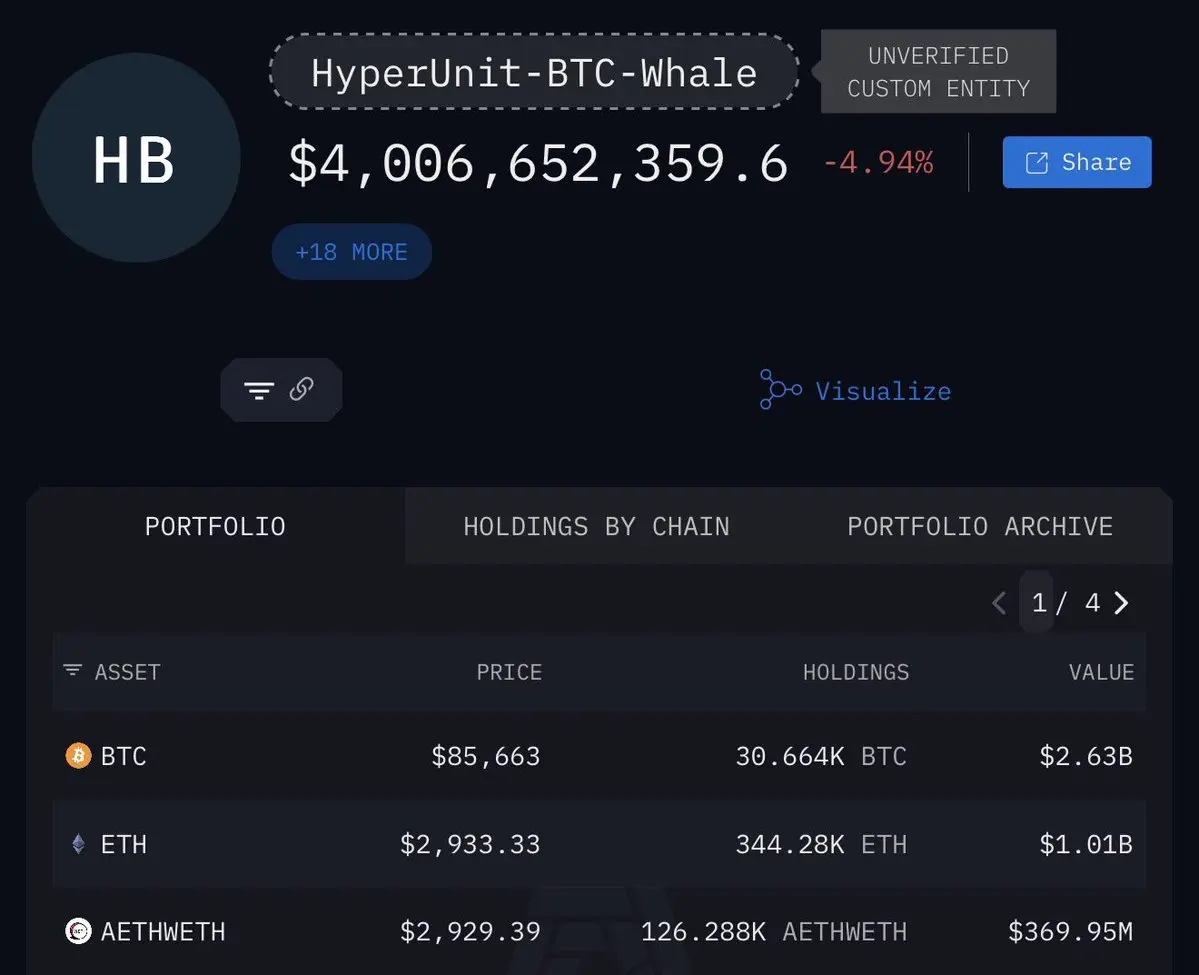Select the Portfolio tab
The width and height of the screenshot is (1199, 975).
[x=215, y=527]
